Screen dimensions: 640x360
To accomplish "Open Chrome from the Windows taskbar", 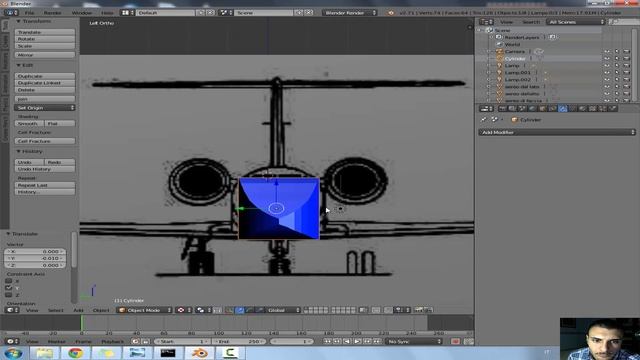I will 75,353.
